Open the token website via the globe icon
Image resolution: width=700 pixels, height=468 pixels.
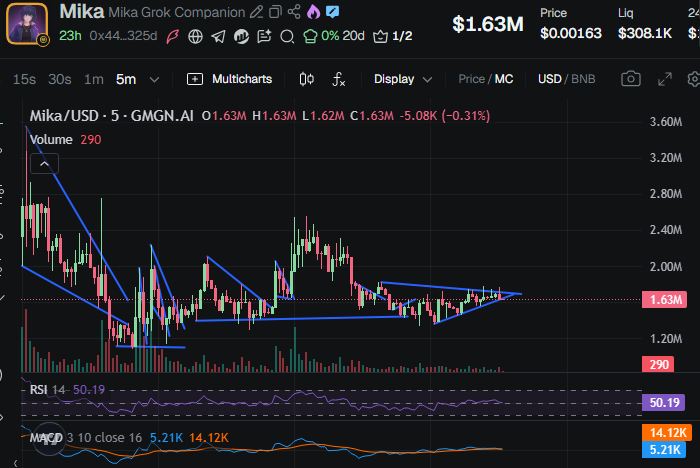point(195,36)
